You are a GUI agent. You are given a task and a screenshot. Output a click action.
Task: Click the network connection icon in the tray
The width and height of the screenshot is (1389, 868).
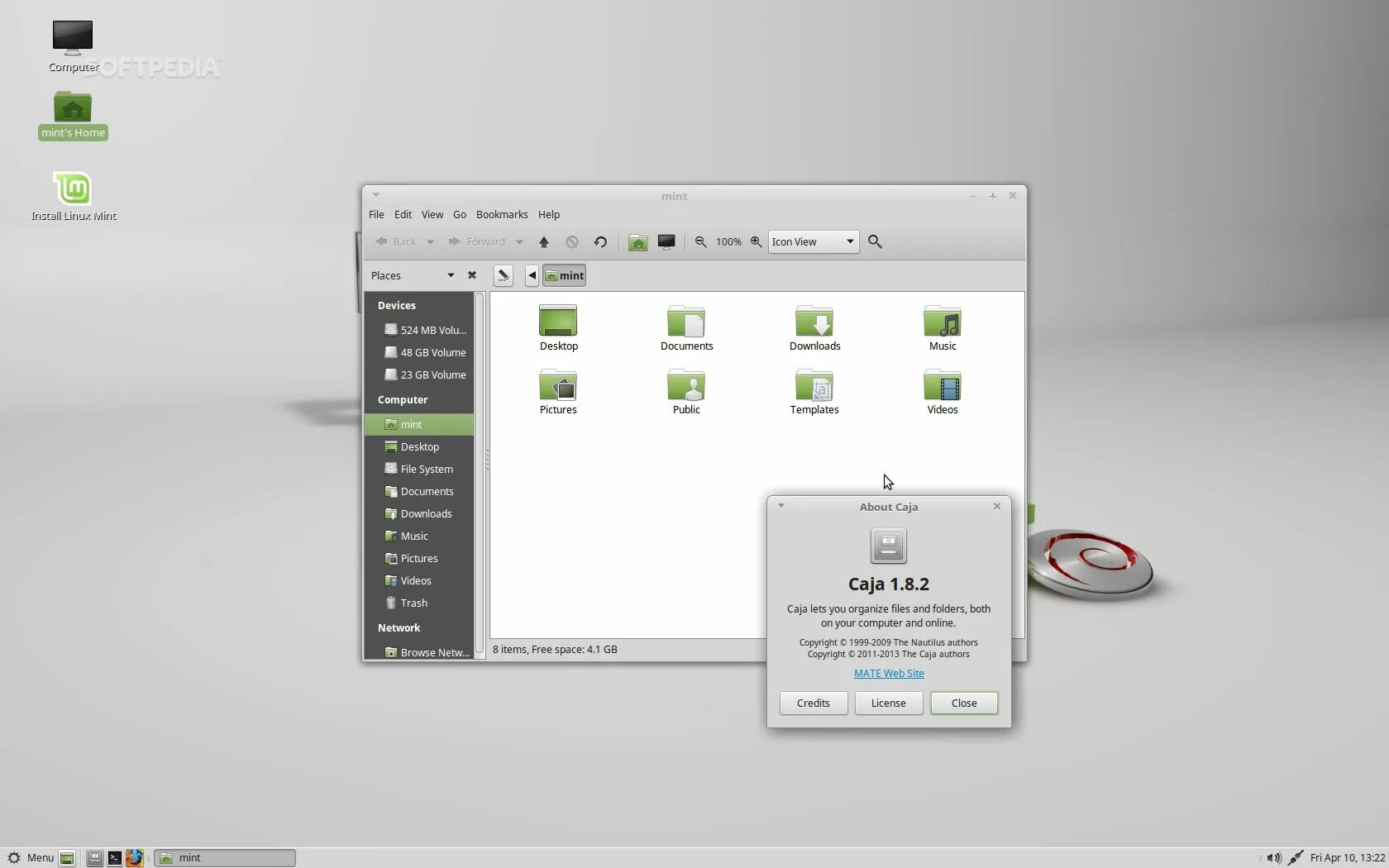1296,858
